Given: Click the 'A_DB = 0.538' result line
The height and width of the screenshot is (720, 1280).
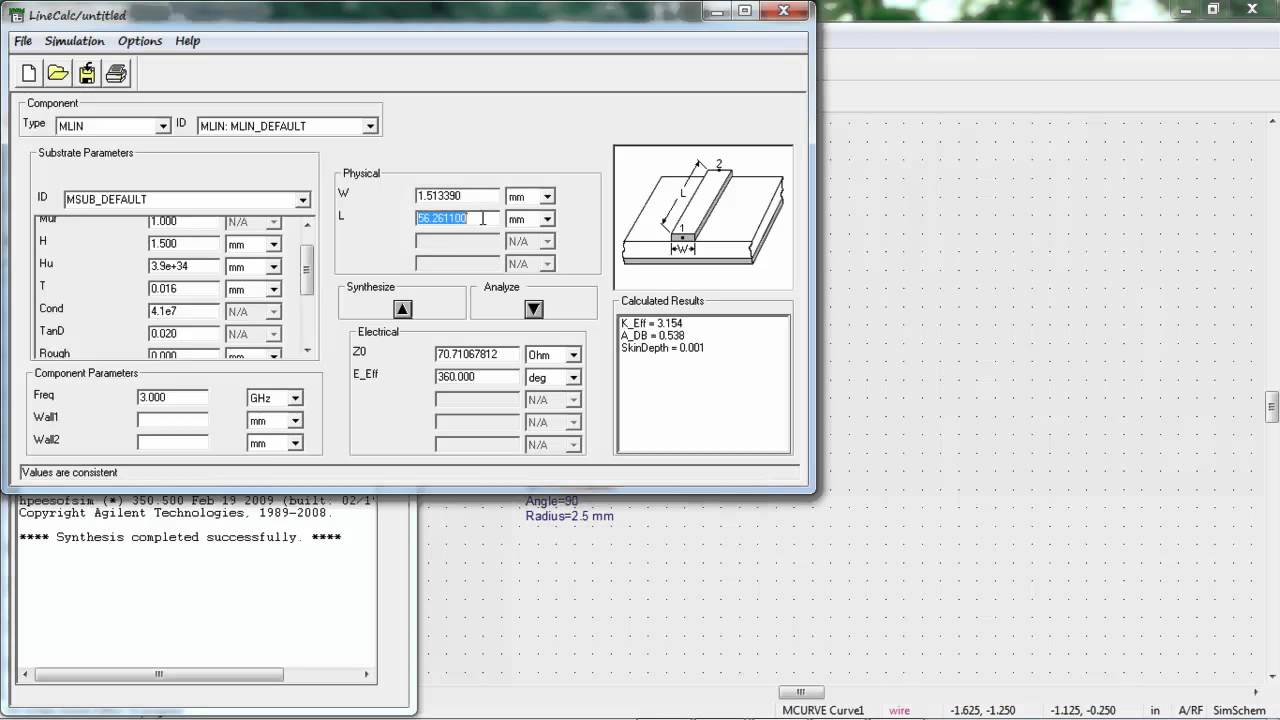Looking at the screenshot, I should [x=653, y=336].
